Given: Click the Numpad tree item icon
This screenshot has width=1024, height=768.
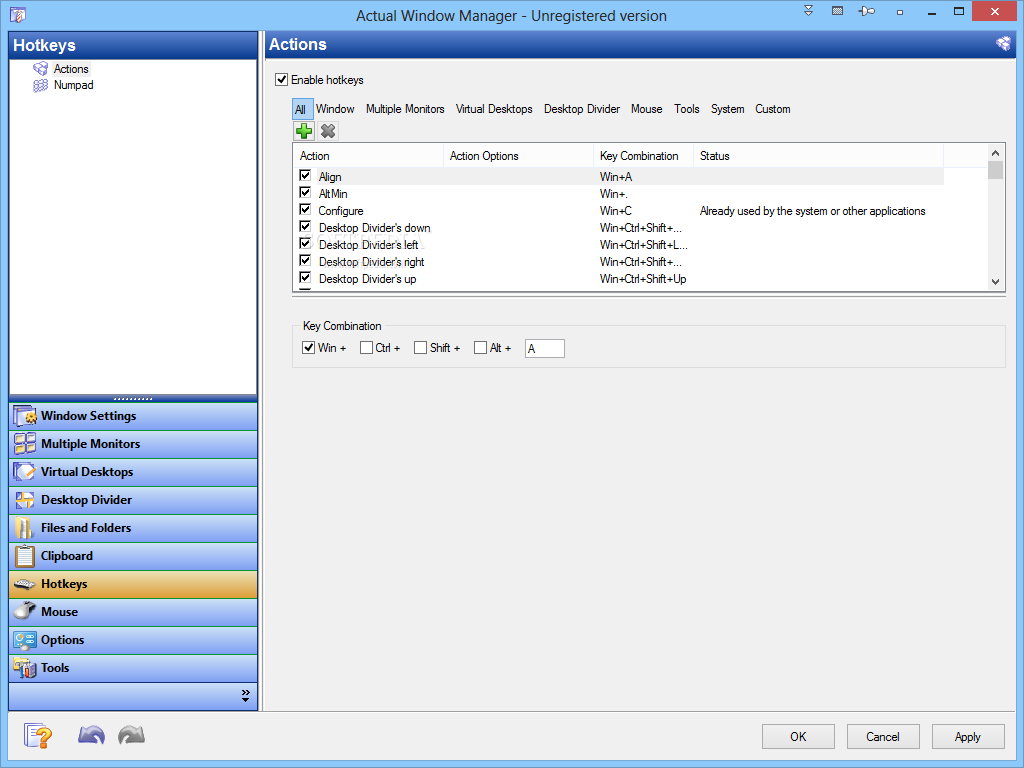Looking at the screenshot, I should point(40,86).
